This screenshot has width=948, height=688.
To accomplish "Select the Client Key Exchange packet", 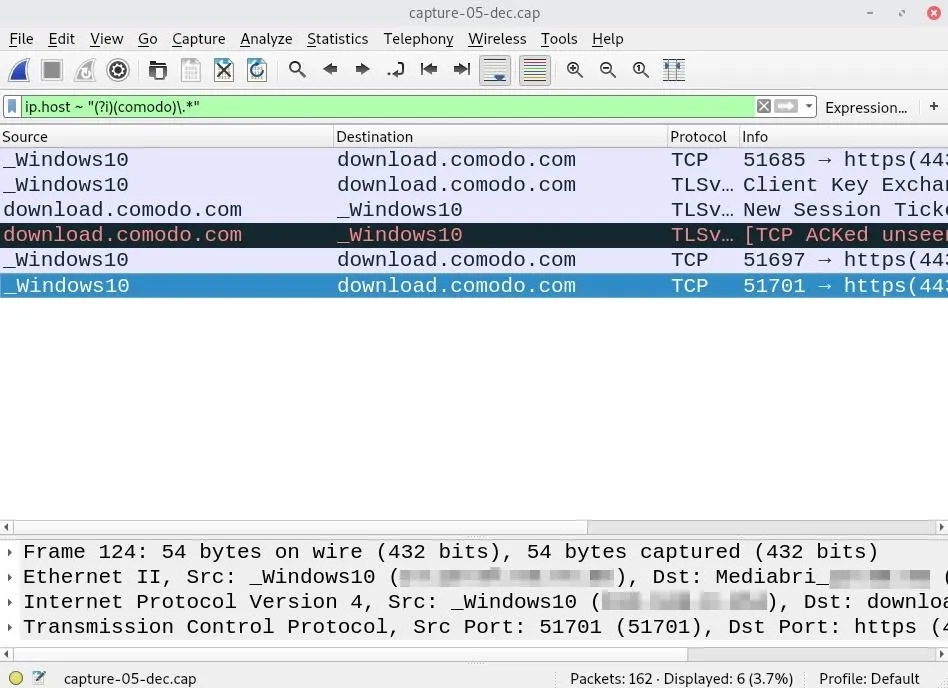I will (474, 184).
